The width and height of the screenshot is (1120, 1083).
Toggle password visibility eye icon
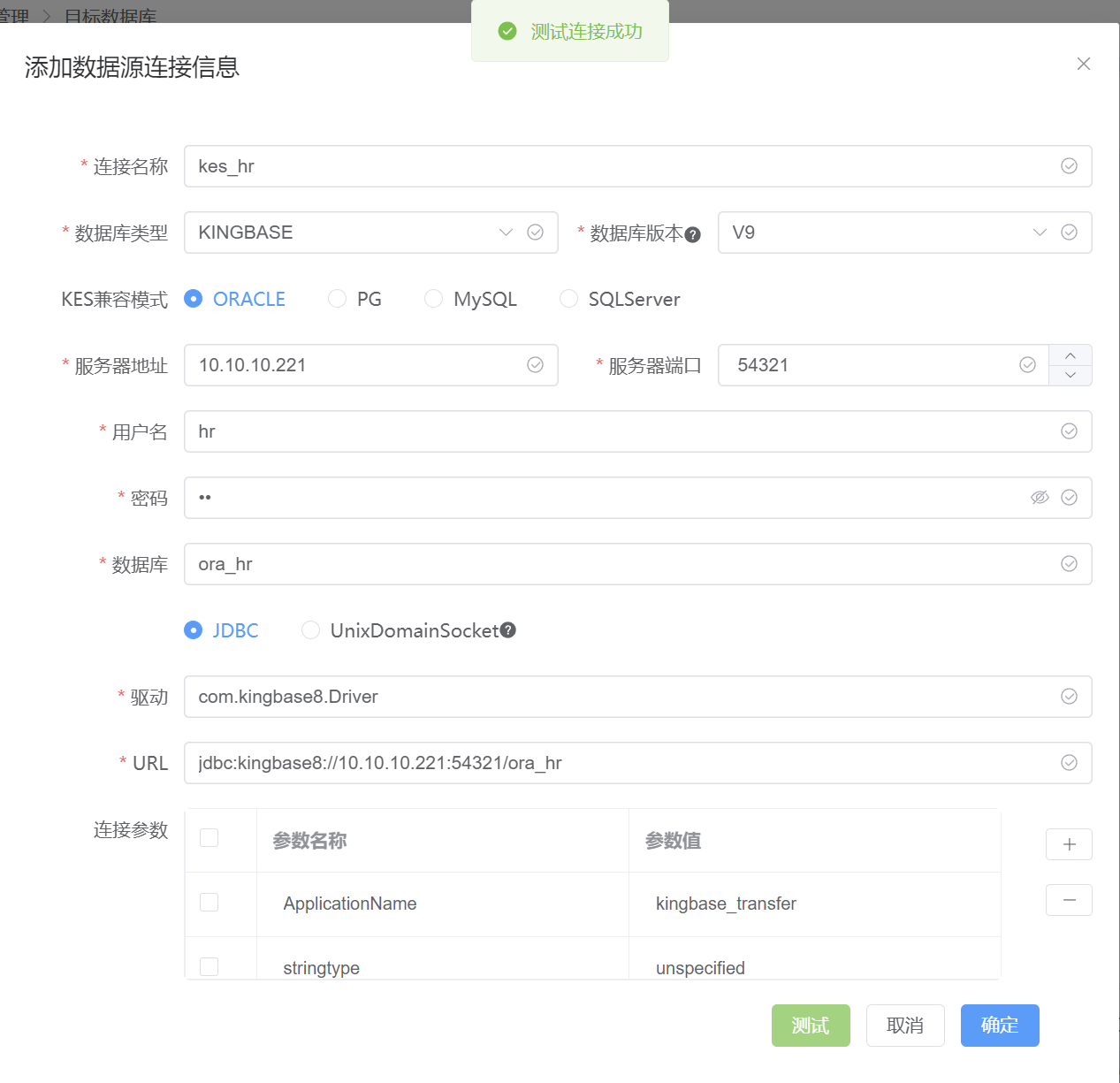[x=1040, y=497]
